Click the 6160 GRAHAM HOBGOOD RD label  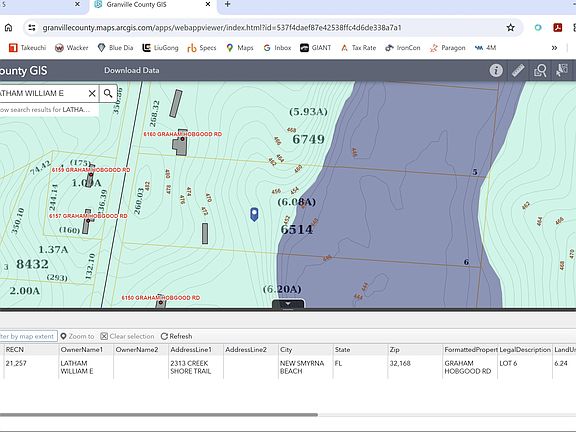click(183, 134)
